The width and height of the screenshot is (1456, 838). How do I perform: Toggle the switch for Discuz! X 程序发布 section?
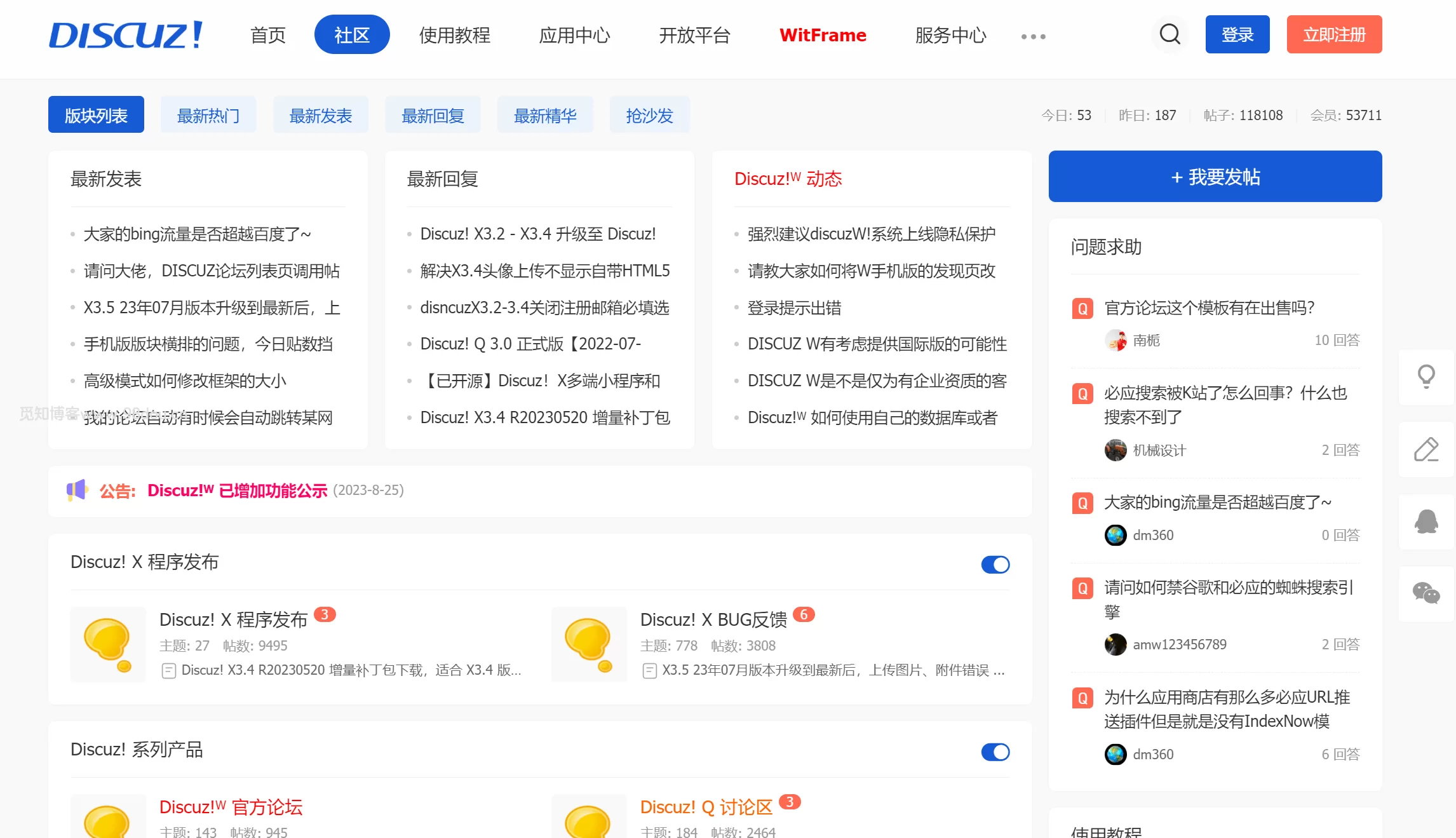coord(995,564)
